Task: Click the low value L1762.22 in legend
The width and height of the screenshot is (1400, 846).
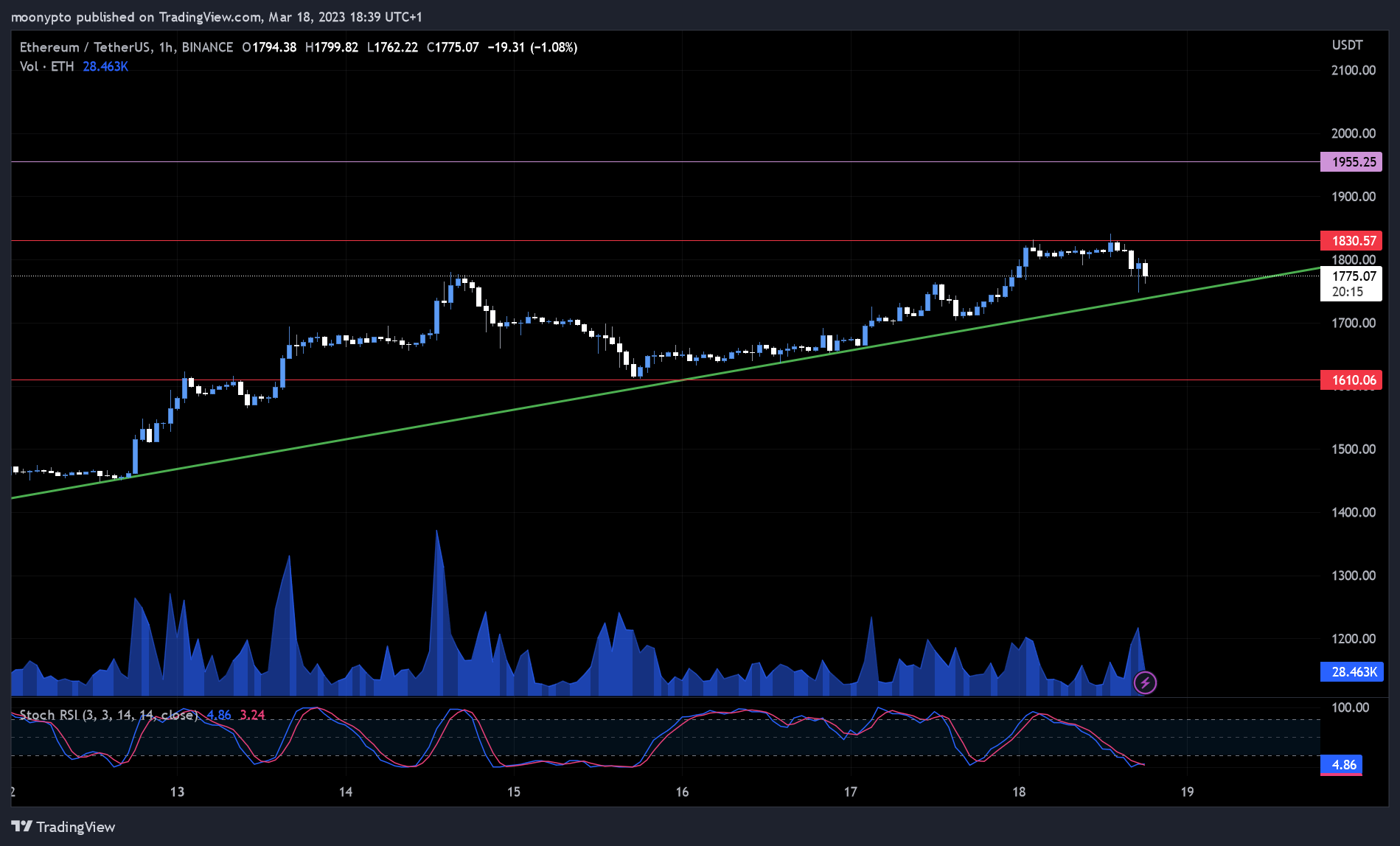Action: 393,47
